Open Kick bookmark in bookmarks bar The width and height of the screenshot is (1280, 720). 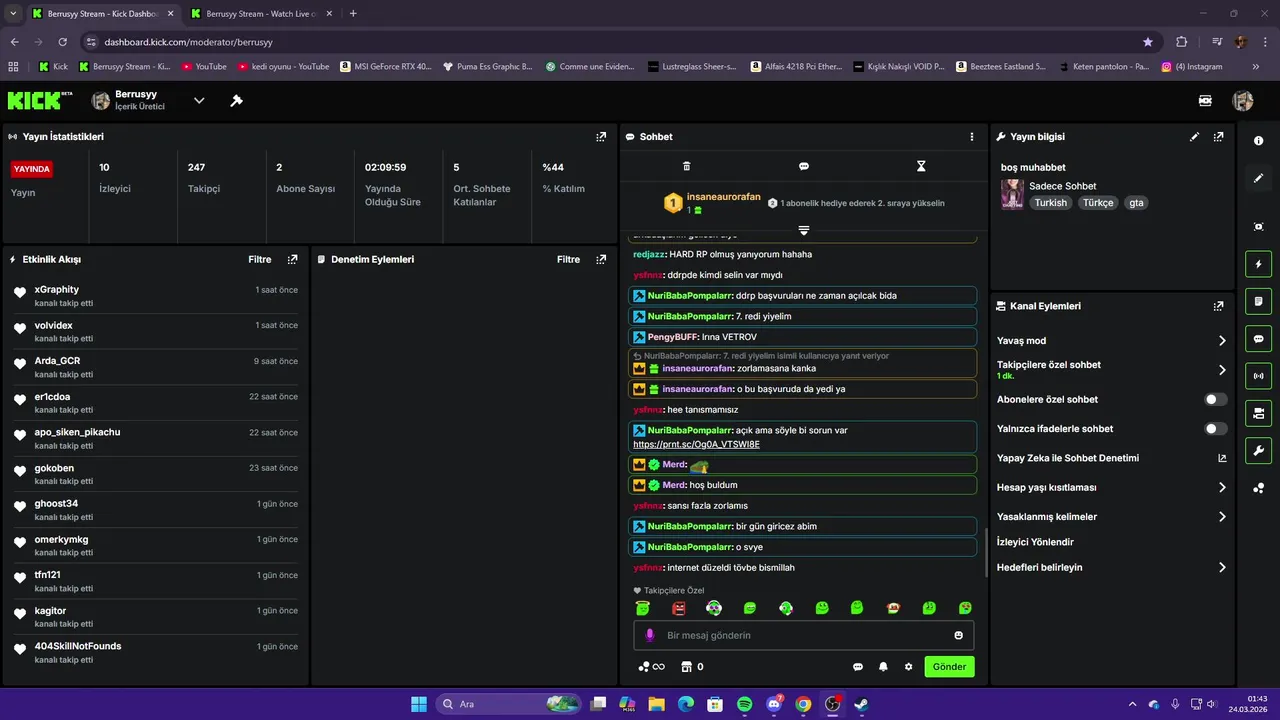[54, 67]
